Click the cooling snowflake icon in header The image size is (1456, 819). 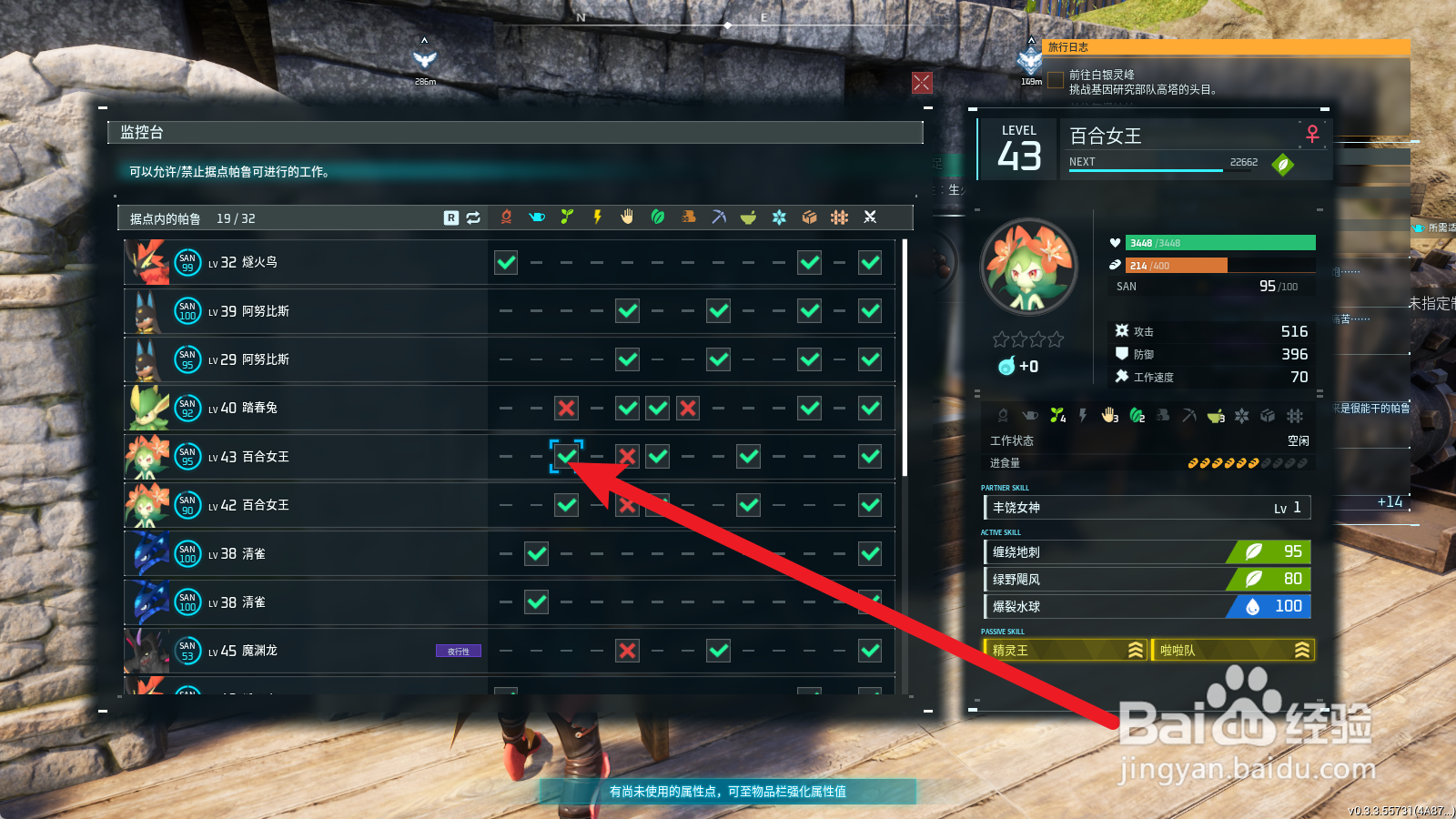[x=779, y=217]
